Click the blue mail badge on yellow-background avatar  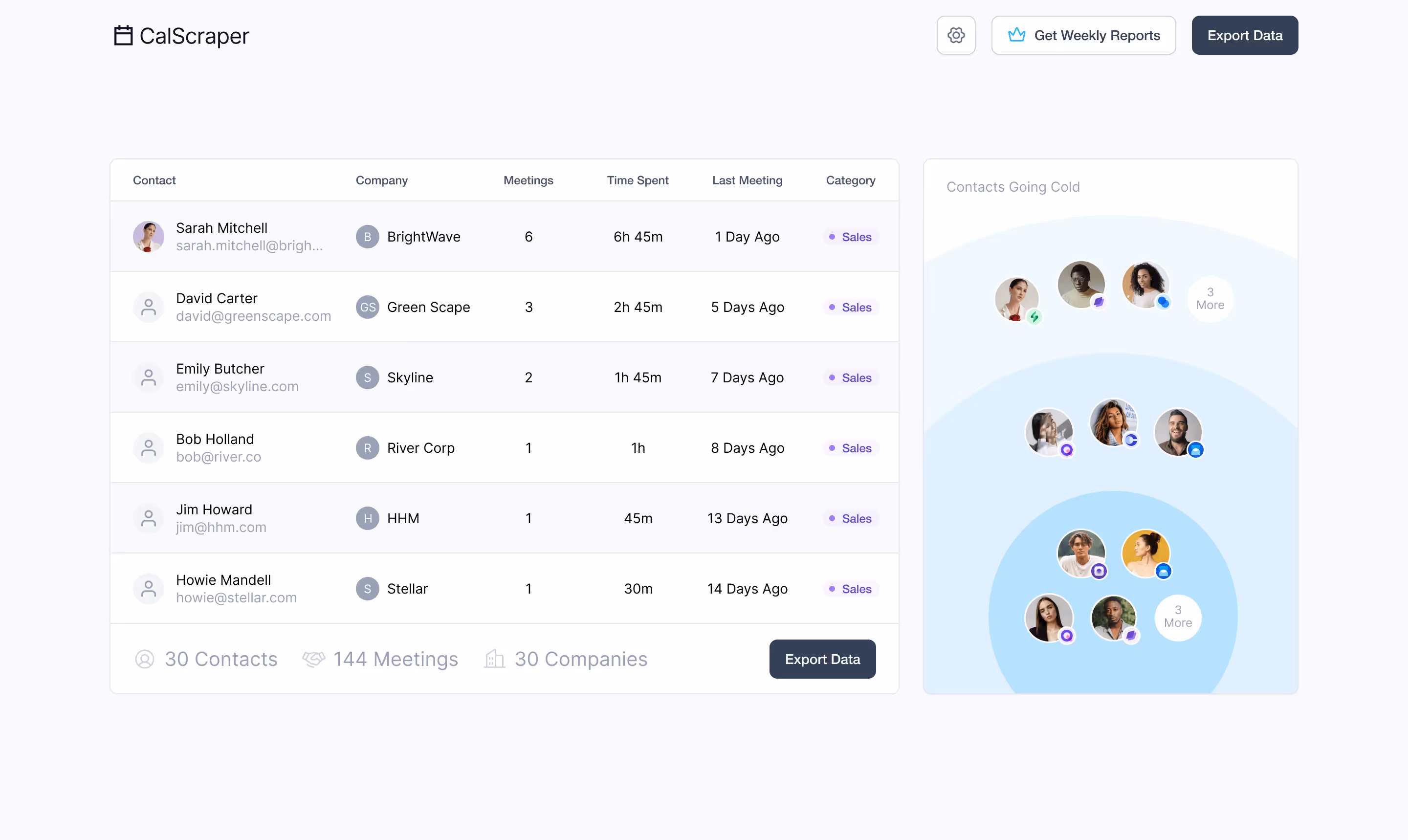point(1163,571)
